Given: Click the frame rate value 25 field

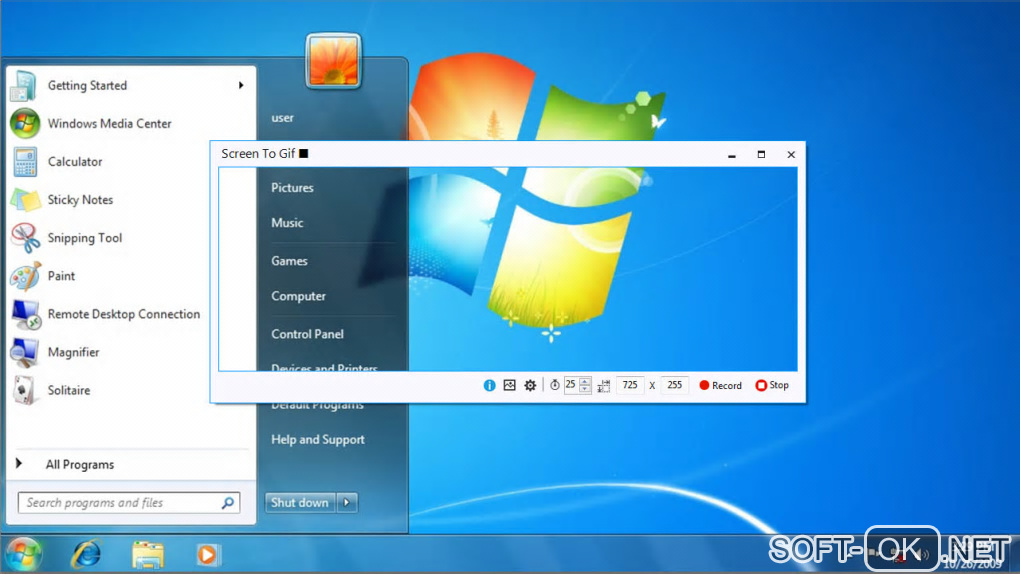Looking at the screenshot, I should point(570,385).
